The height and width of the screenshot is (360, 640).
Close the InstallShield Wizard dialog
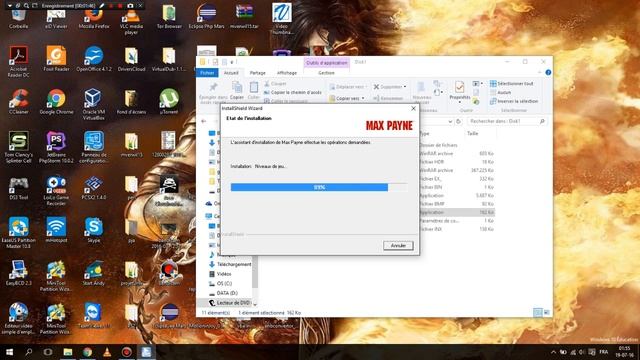point(413,109)
